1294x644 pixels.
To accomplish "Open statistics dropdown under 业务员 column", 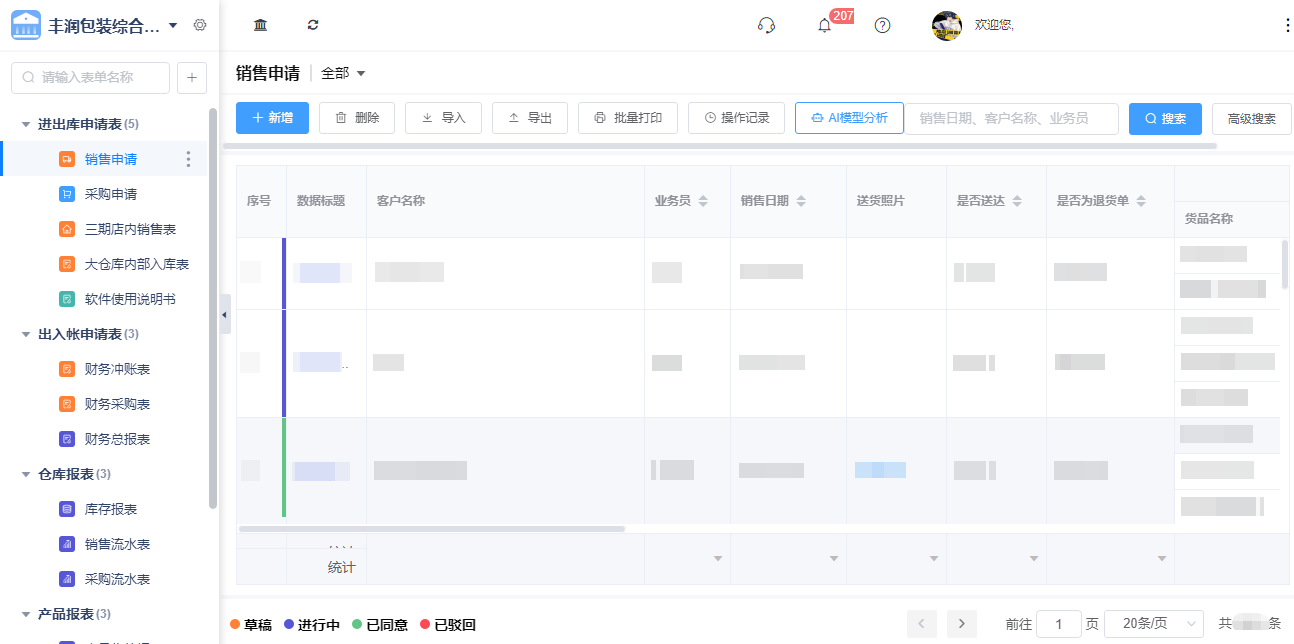I will (717, 558).
